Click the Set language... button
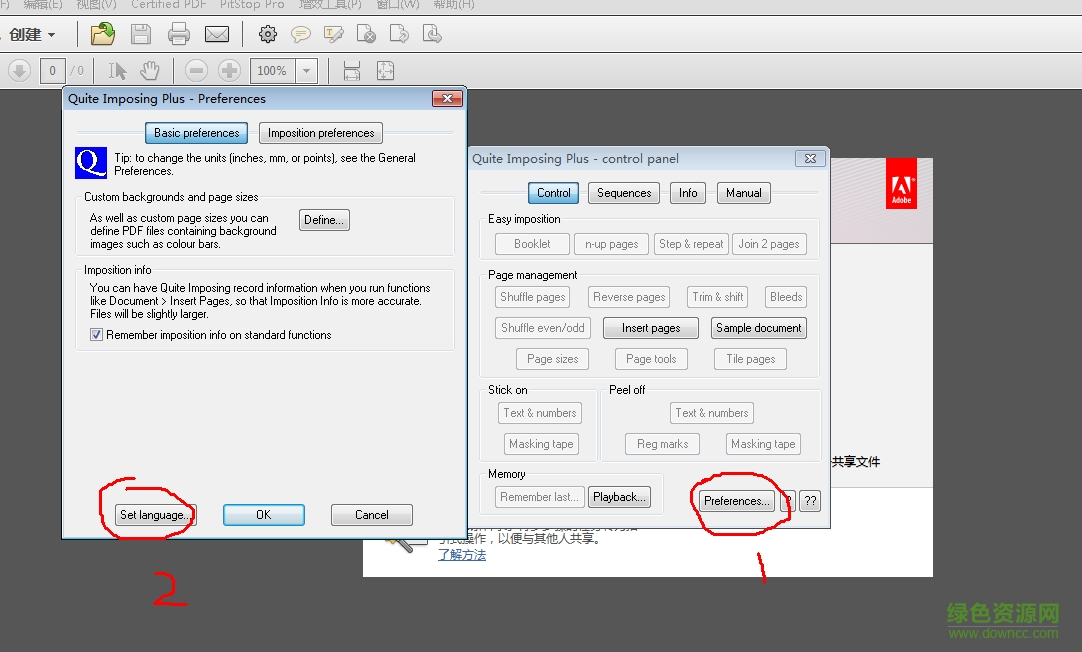The width and height of the screenshot is (1082, 652). tap(155, 515)
